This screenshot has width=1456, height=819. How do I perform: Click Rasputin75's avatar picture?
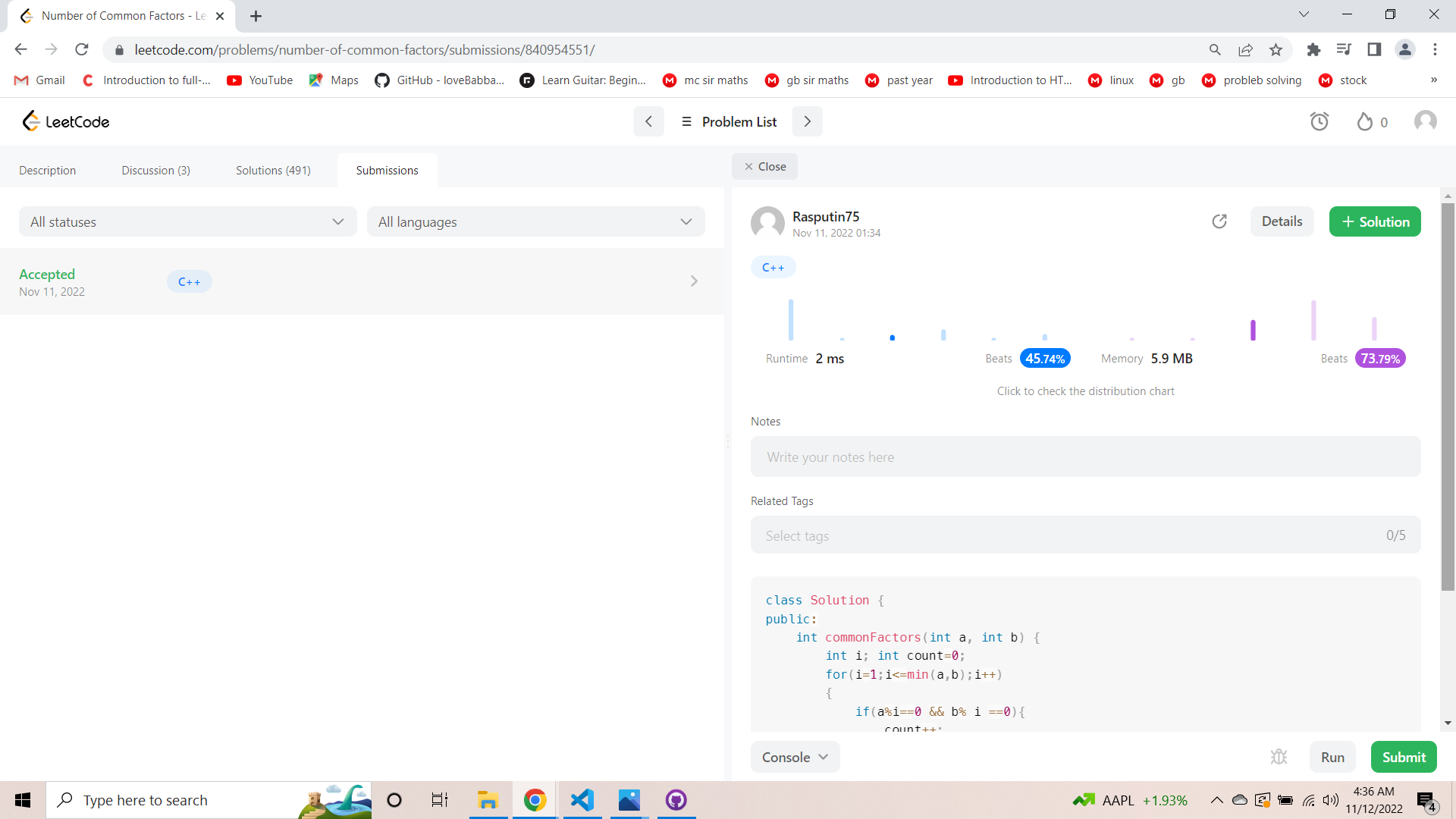click(x=767, y=223)
